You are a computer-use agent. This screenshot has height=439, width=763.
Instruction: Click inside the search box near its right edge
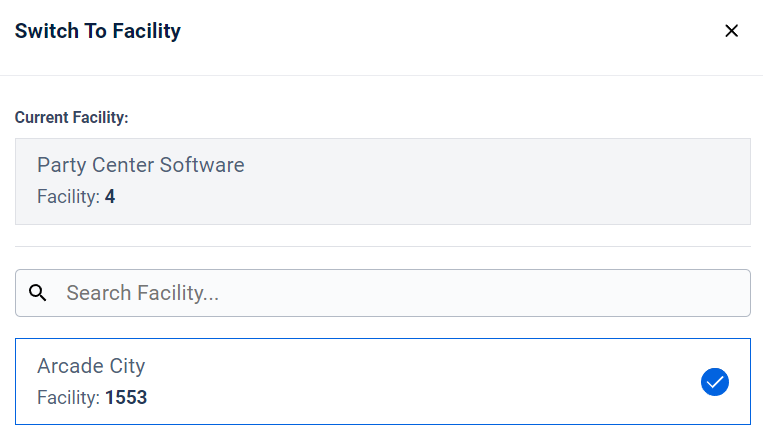(x=720, y=293)
